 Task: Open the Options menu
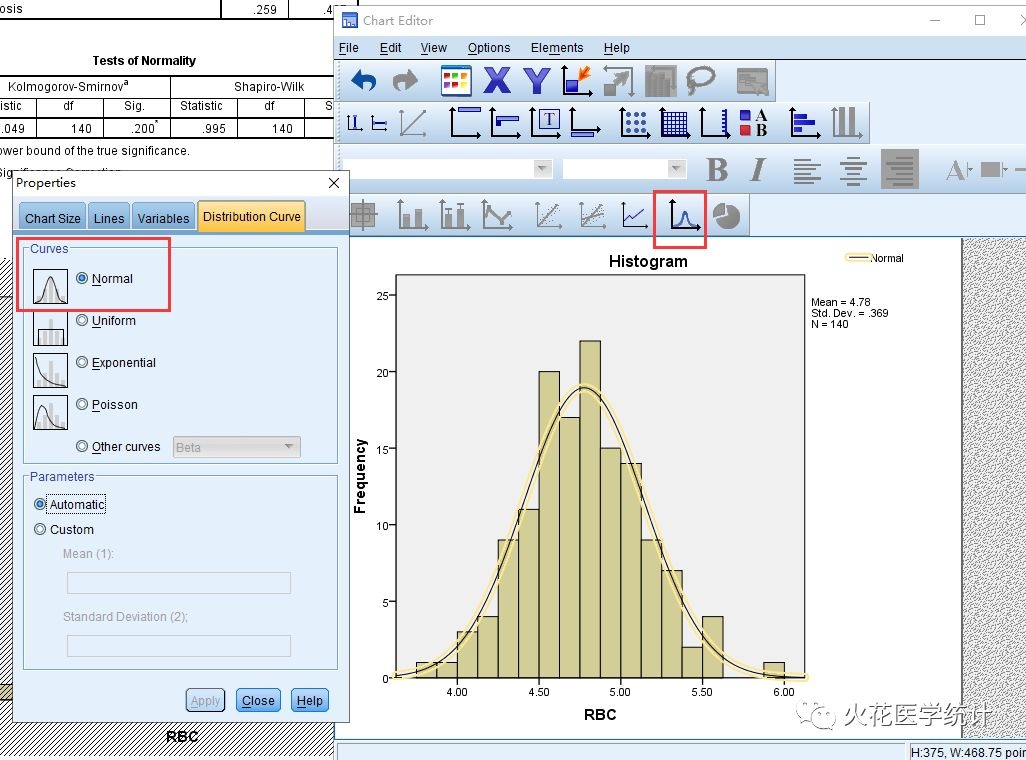(489, 48)
